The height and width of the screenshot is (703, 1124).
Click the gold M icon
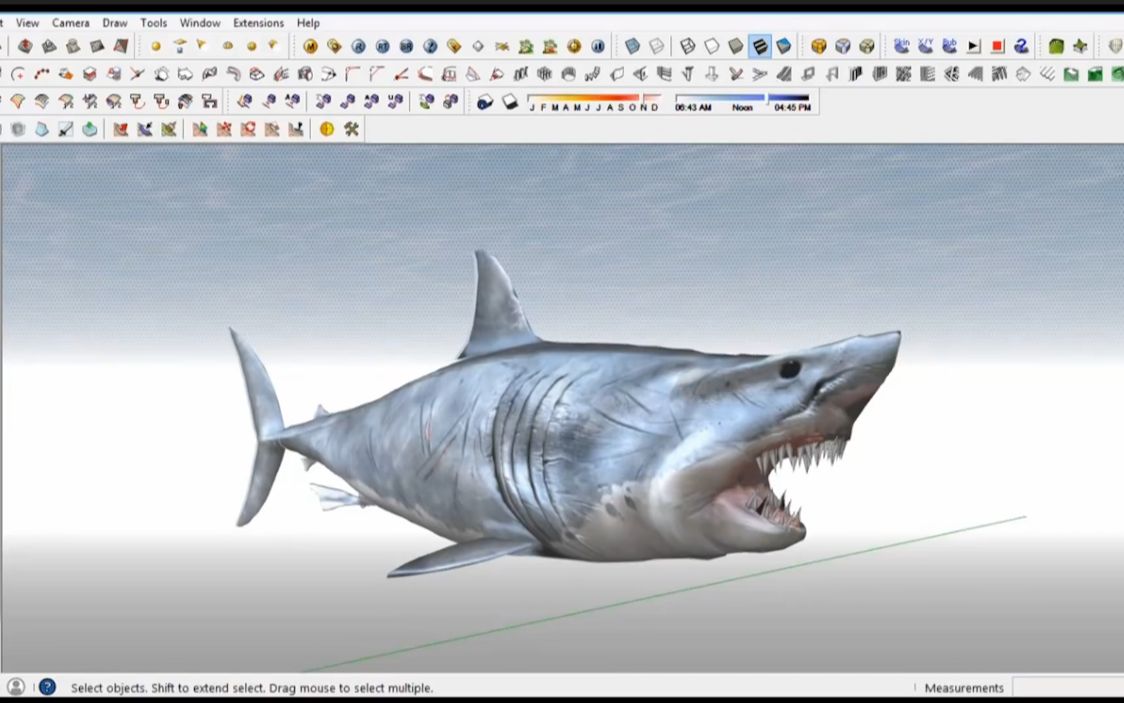tap(310, 47)
